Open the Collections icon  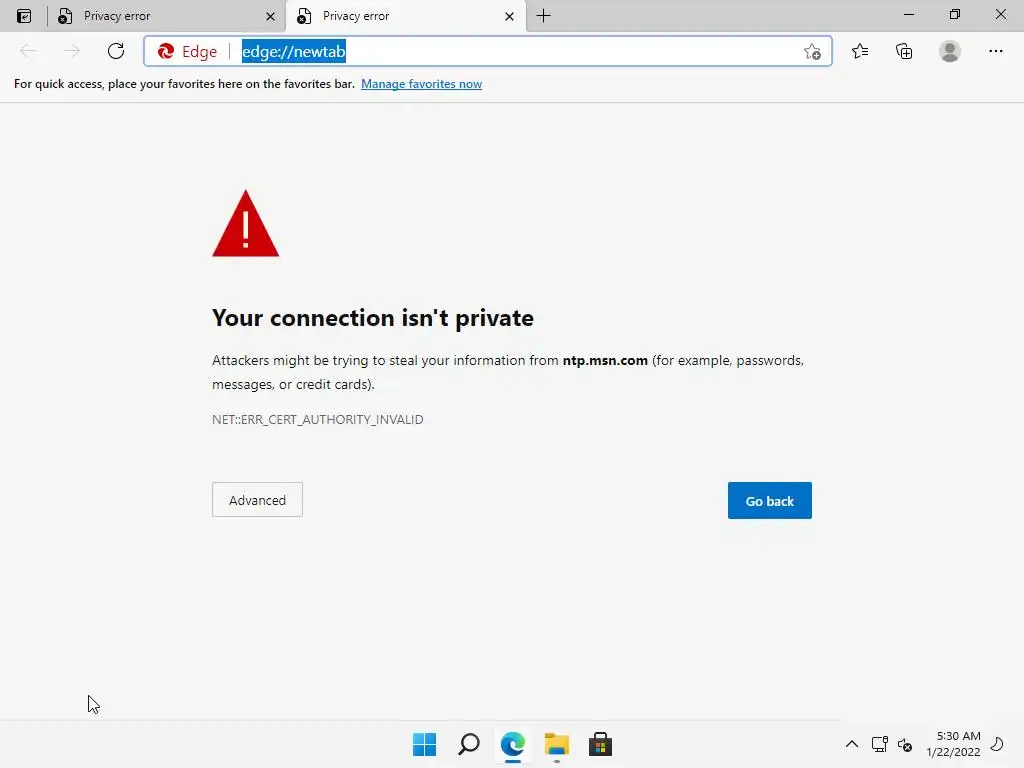click(x=904, y=51)
